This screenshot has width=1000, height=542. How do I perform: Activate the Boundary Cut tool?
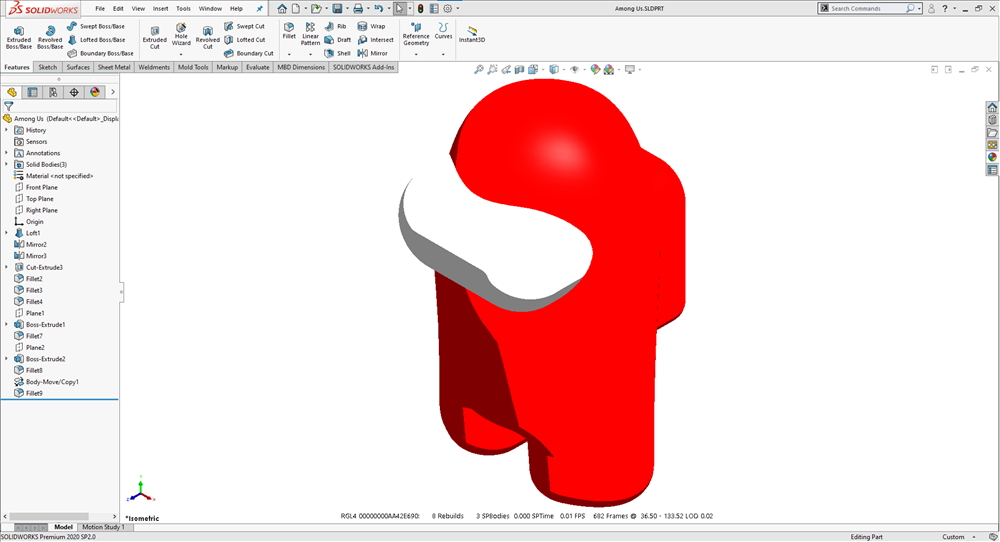pyautogui.click(x=249, y=54)
